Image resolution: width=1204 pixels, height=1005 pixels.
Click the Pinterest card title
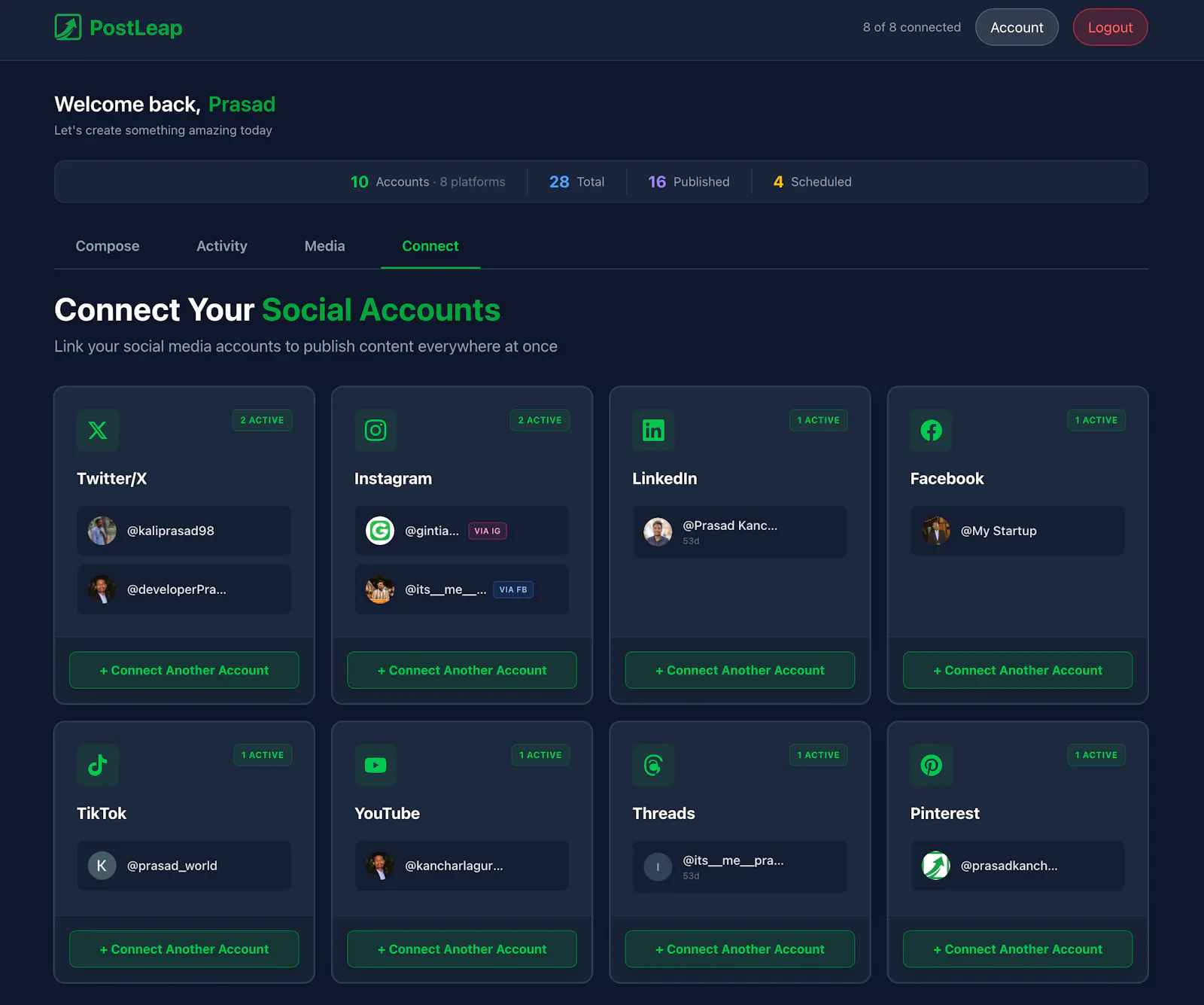944,814
